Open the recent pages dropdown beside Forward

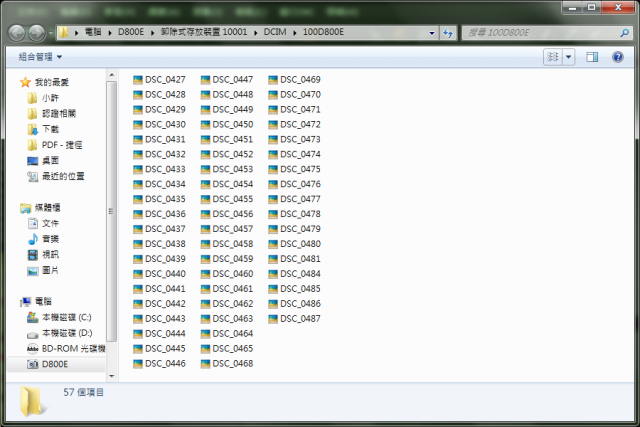tap(50, 33)
